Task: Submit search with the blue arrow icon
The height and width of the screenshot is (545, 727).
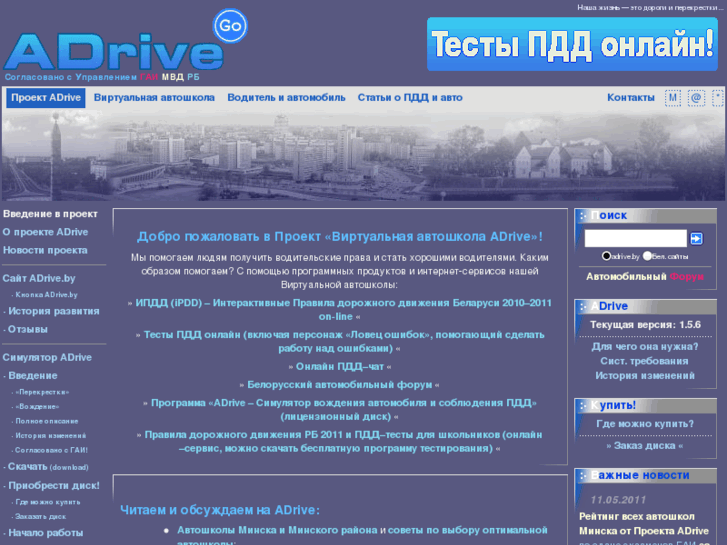Action: point(696,238)
